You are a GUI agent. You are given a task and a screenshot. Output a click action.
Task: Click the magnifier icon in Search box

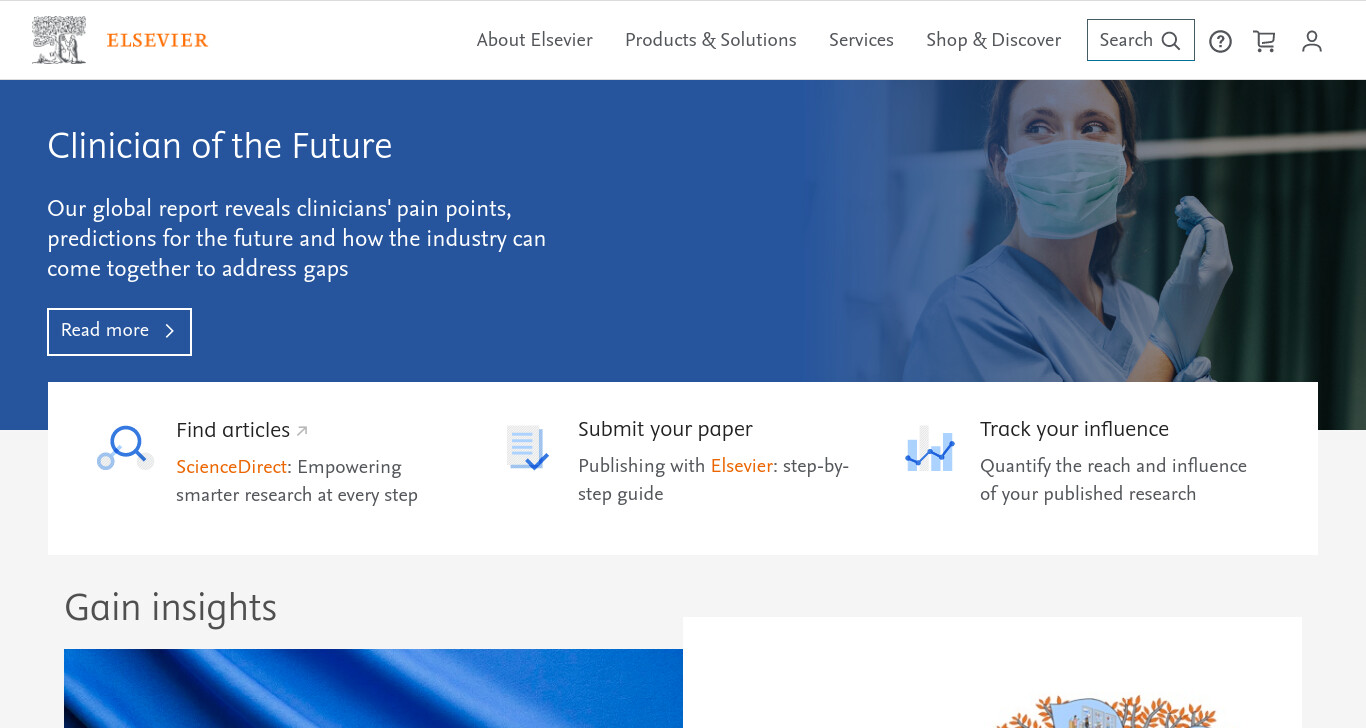[x=1171, y=41]
